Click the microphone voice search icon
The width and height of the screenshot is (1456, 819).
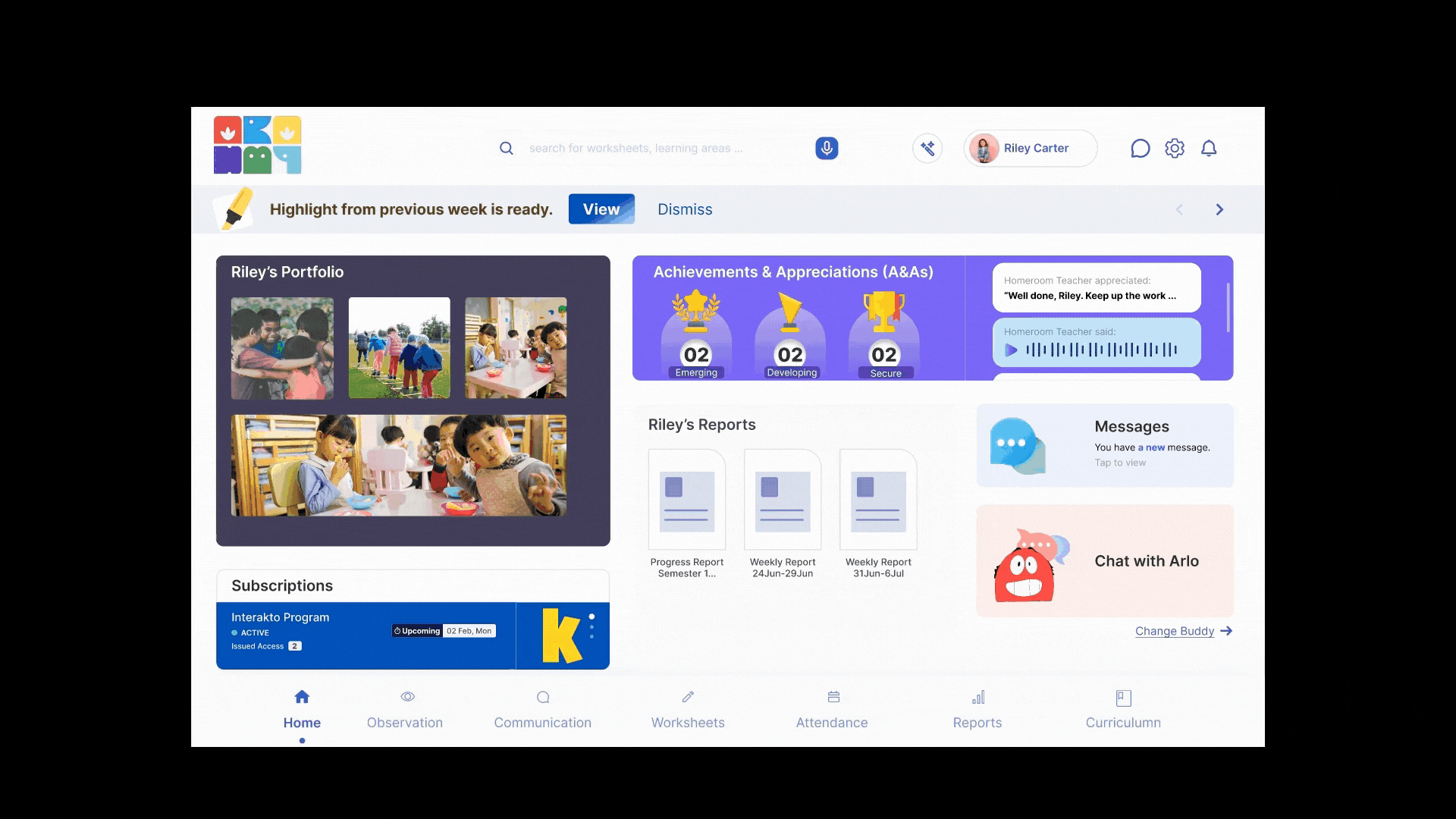(x=827, y=148)
